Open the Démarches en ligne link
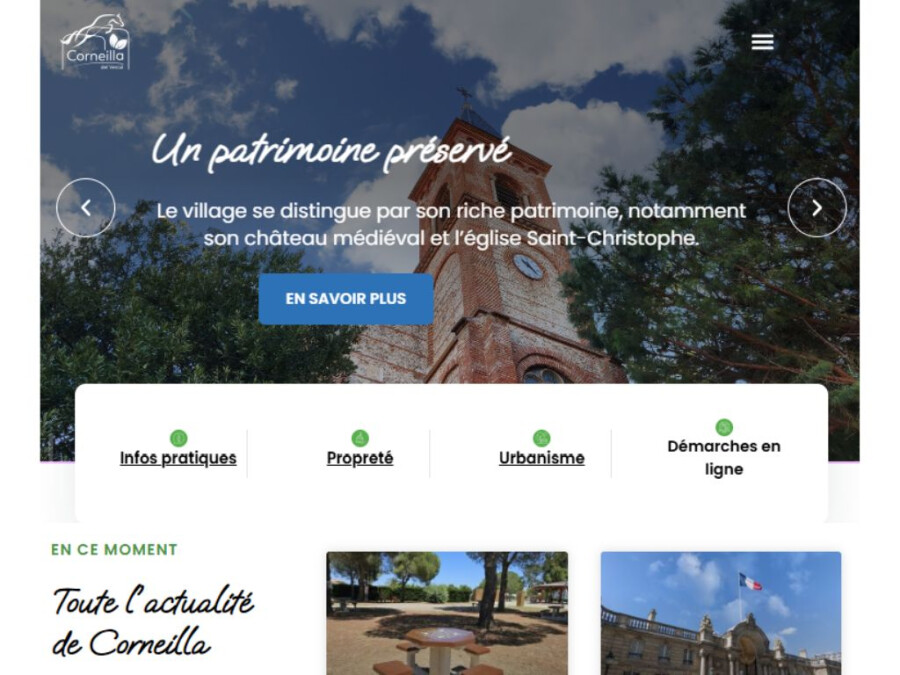This screenshot has height=675, width=900. (724, 457)
